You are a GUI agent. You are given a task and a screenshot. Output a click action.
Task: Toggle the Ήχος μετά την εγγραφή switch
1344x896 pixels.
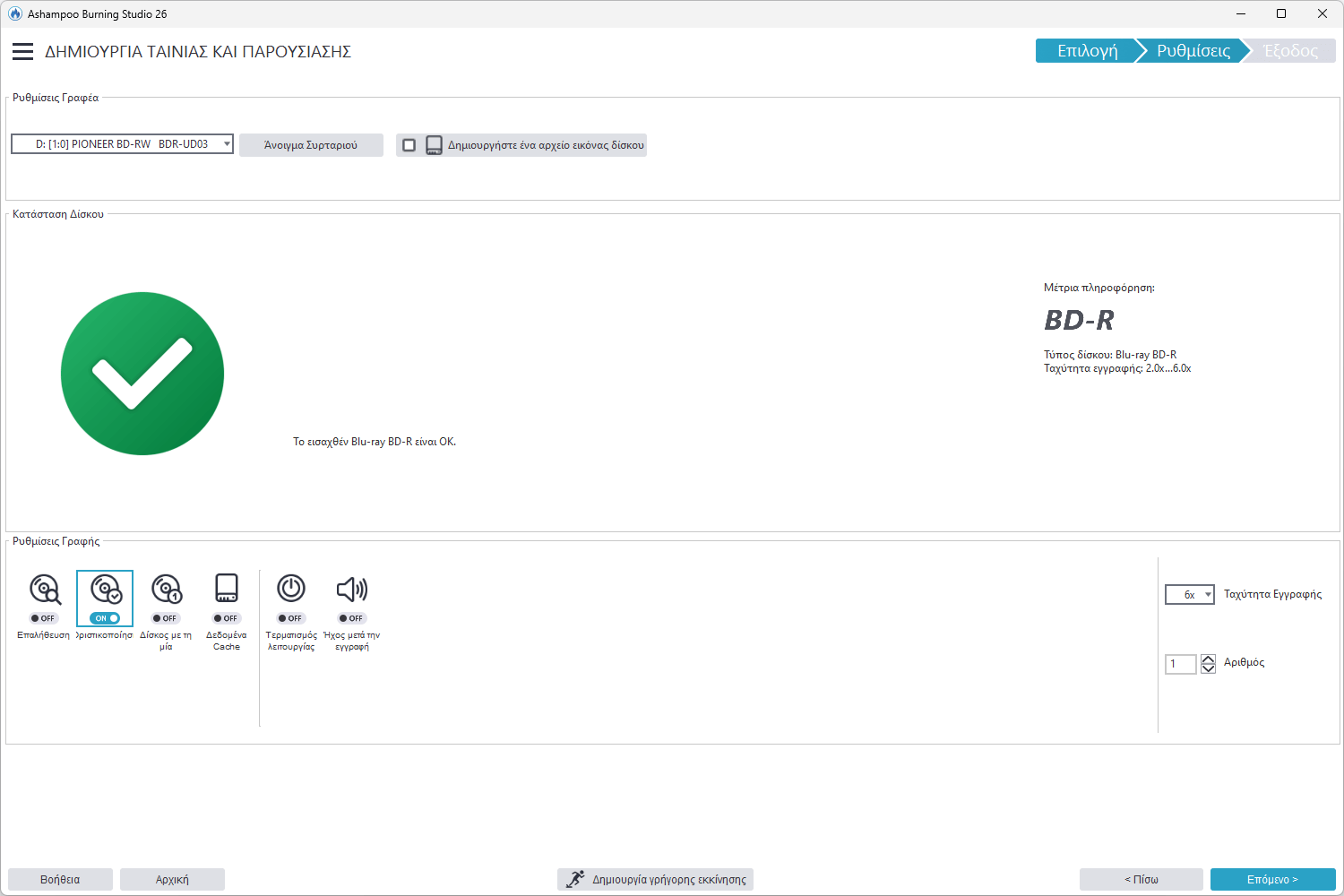pos(351,618)
